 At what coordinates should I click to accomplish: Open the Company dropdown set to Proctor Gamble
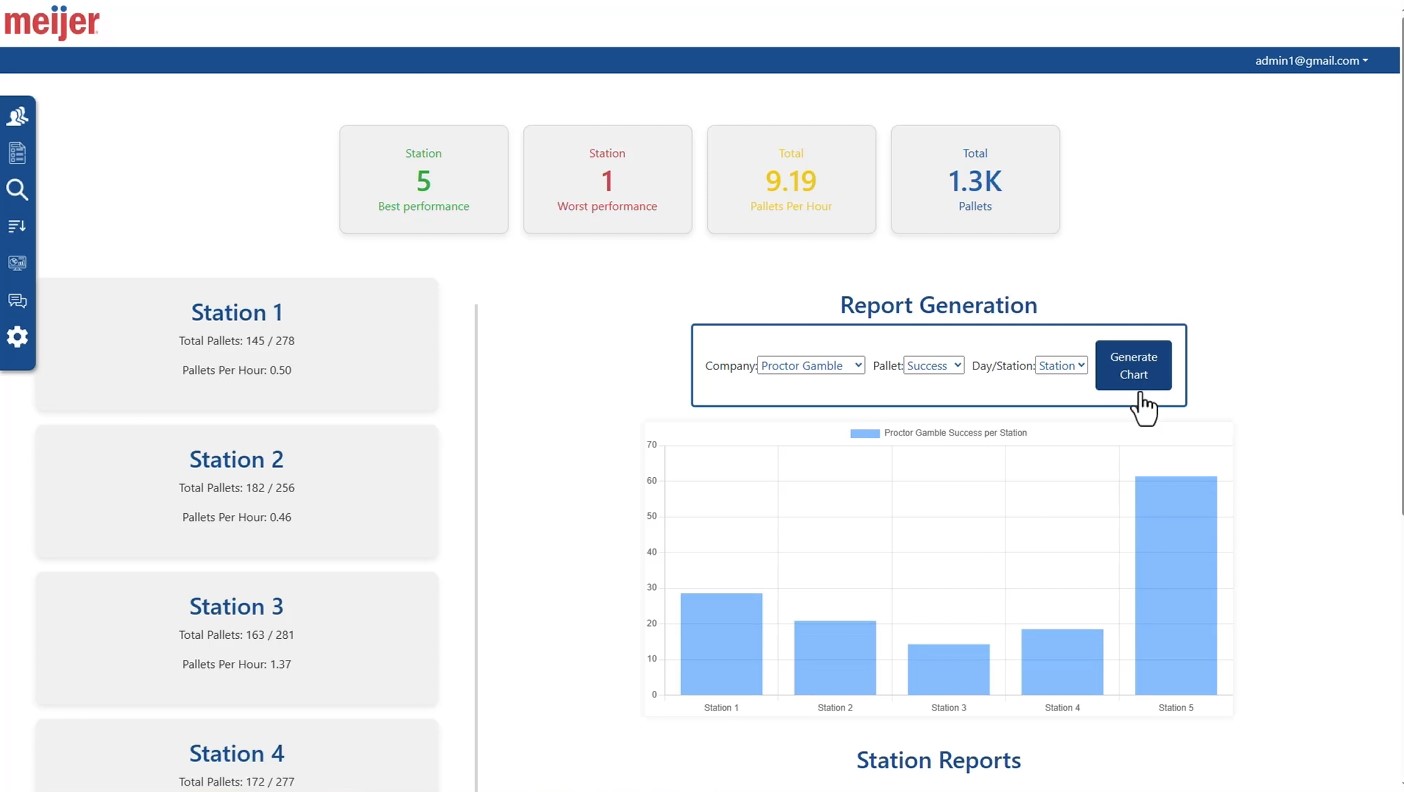click(811, 366)
